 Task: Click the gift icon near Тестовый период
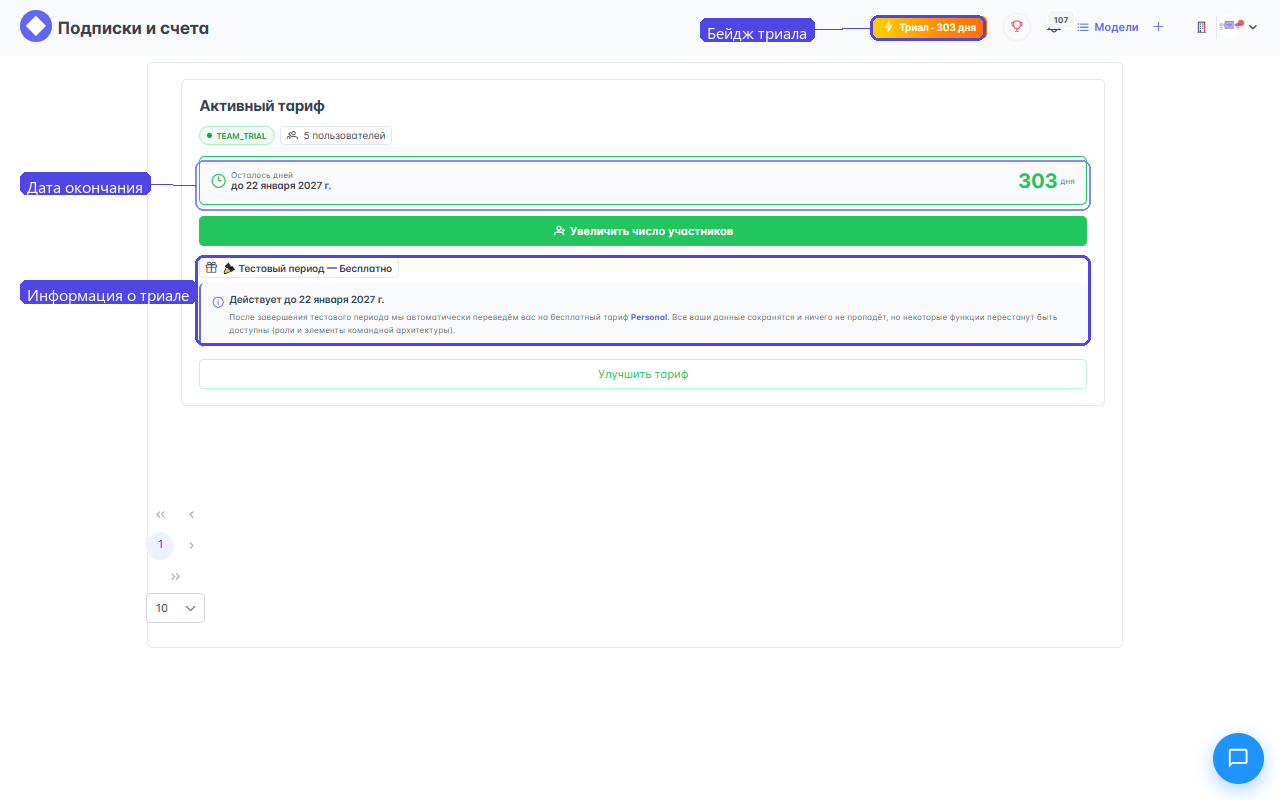pos(211,268)
